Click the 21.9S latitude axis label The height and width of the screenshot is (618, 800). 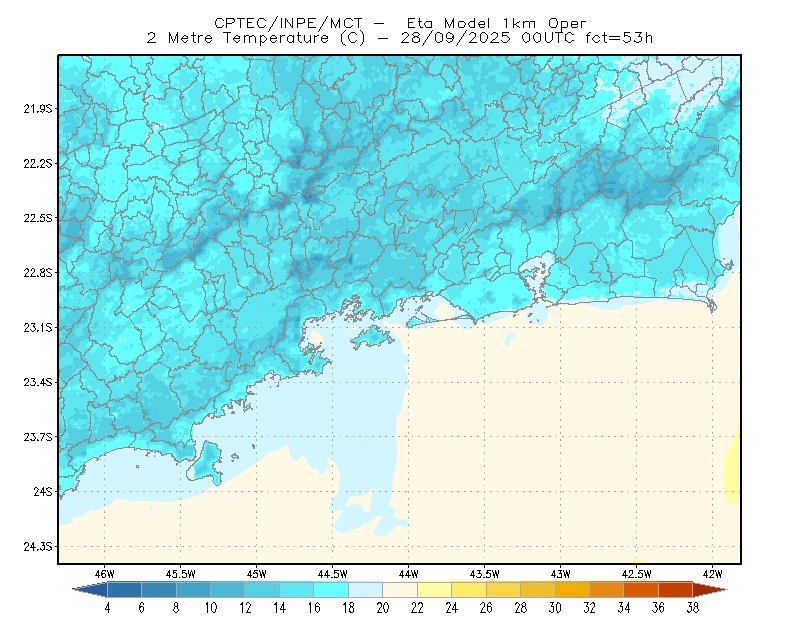click(x=38, y=109)
